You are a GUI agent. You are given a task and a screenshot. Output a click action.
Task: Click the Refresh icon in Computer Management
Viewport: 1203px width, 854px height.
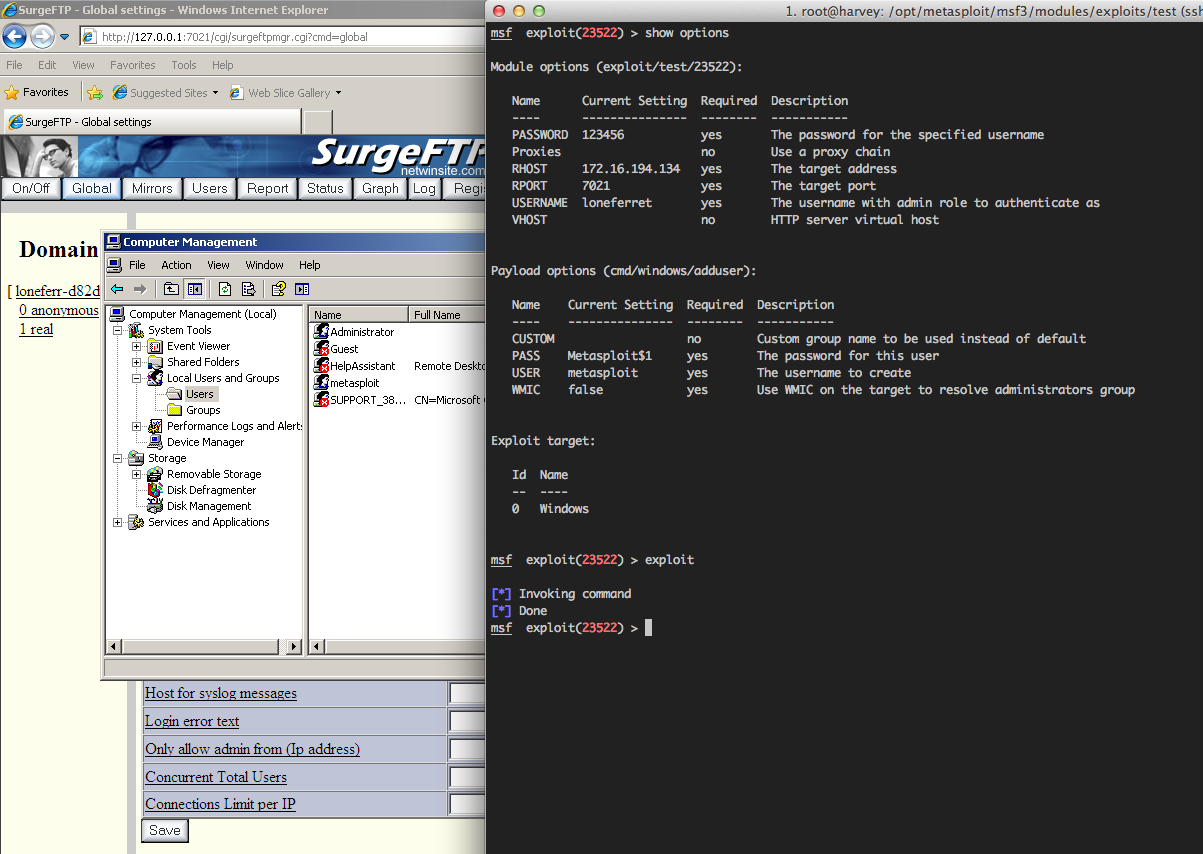225,289
